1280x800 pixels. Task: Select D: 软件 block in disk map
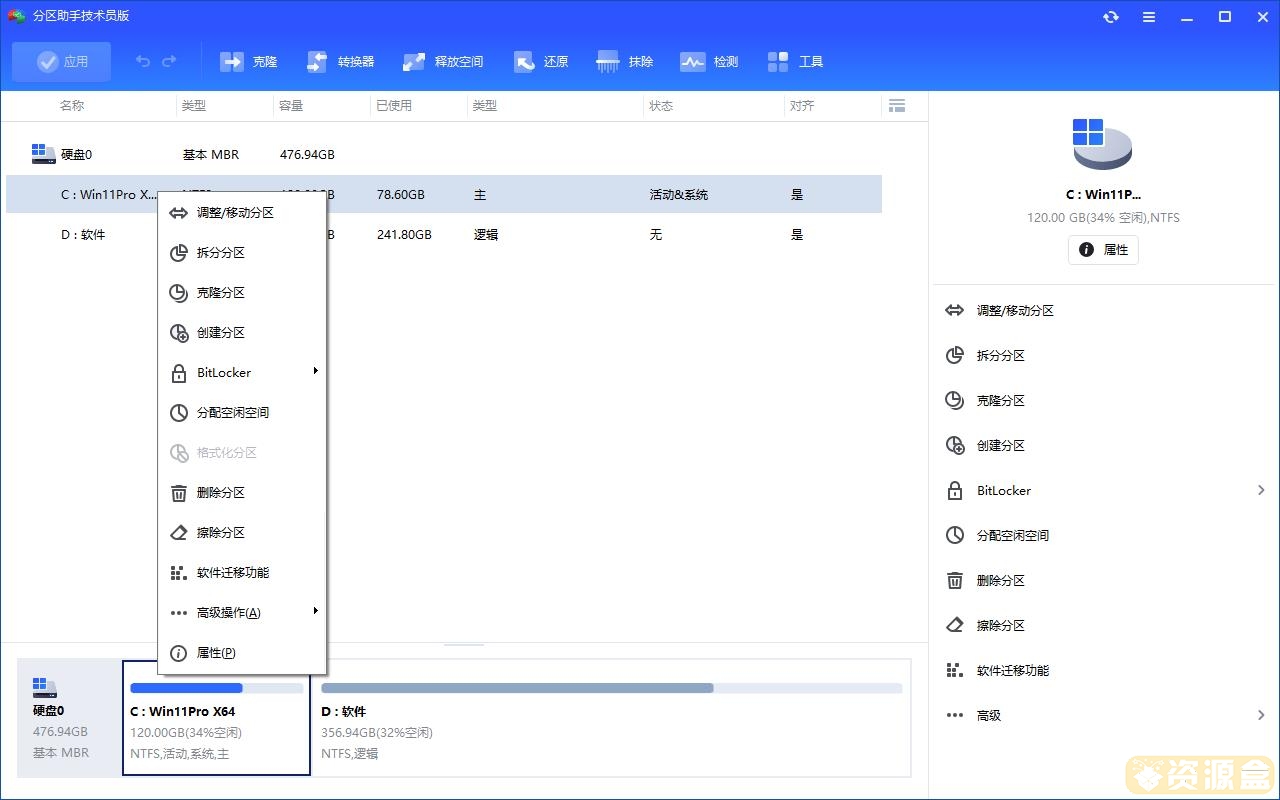[611, 718]
